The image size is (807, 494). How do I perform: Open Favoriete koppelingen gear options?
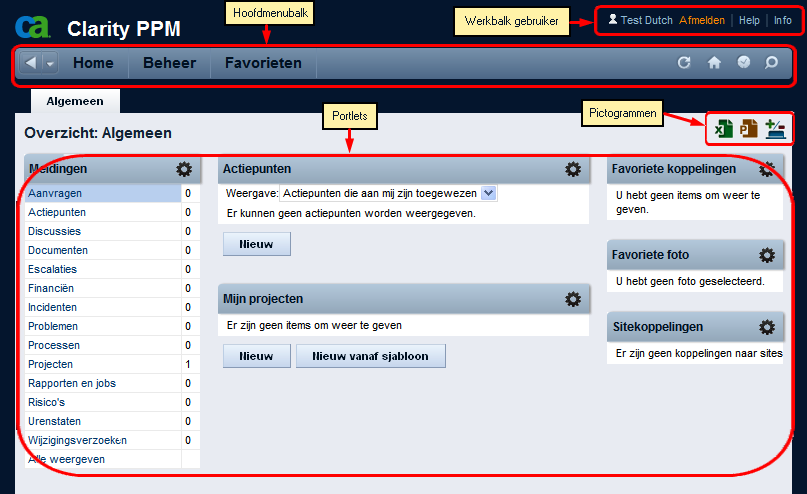click(x=767, y=169)
